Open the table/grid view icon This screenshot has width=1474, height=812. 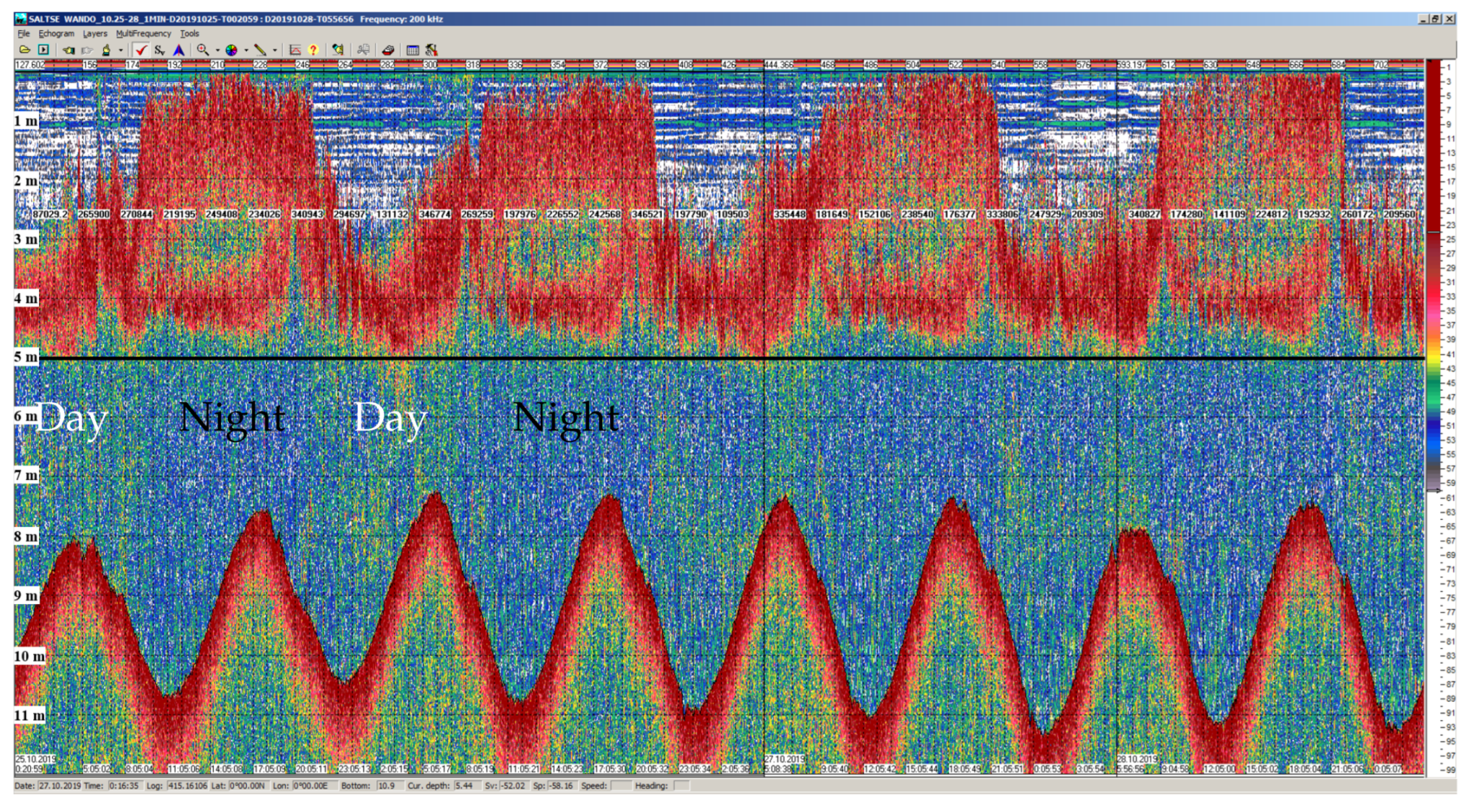point(413,50)
